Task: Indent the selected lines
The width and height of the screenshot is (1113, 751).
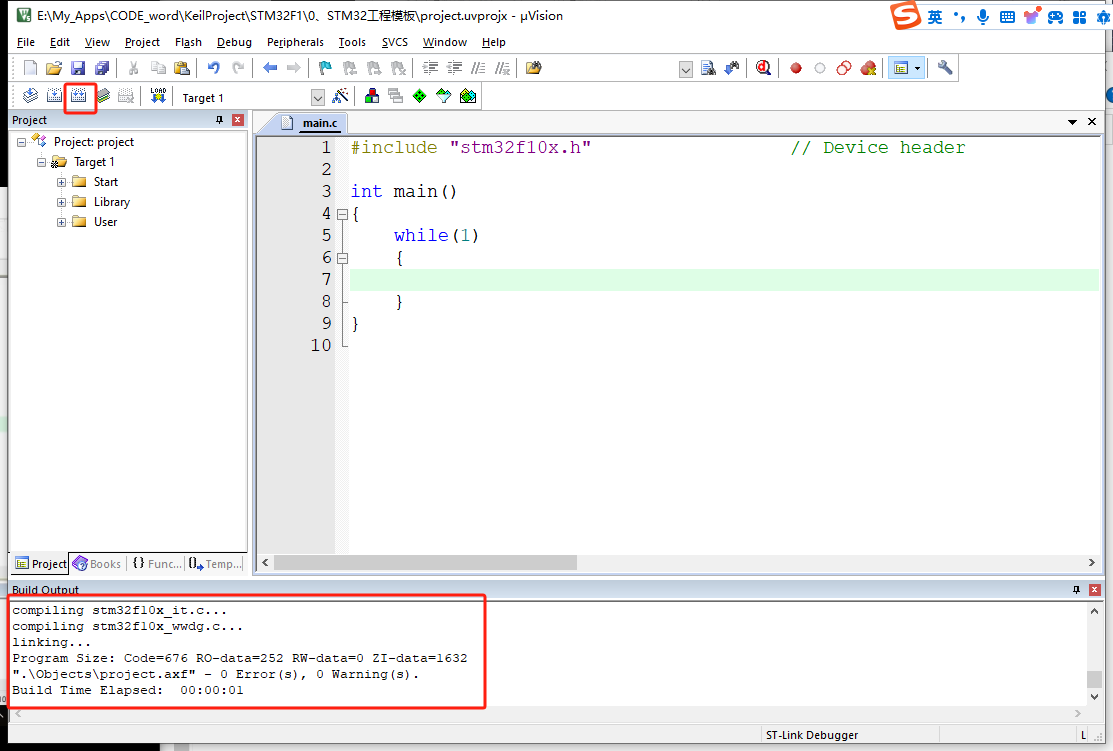Action: pos(430,68)
